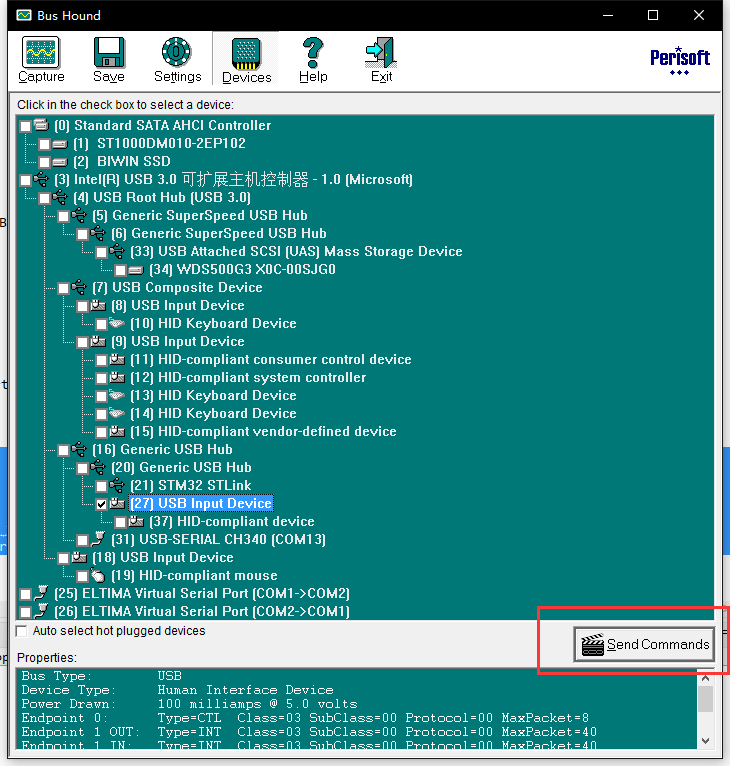
Task: Check the [31] USB-SERIAL CH340 checkbox
Action: 82,540
